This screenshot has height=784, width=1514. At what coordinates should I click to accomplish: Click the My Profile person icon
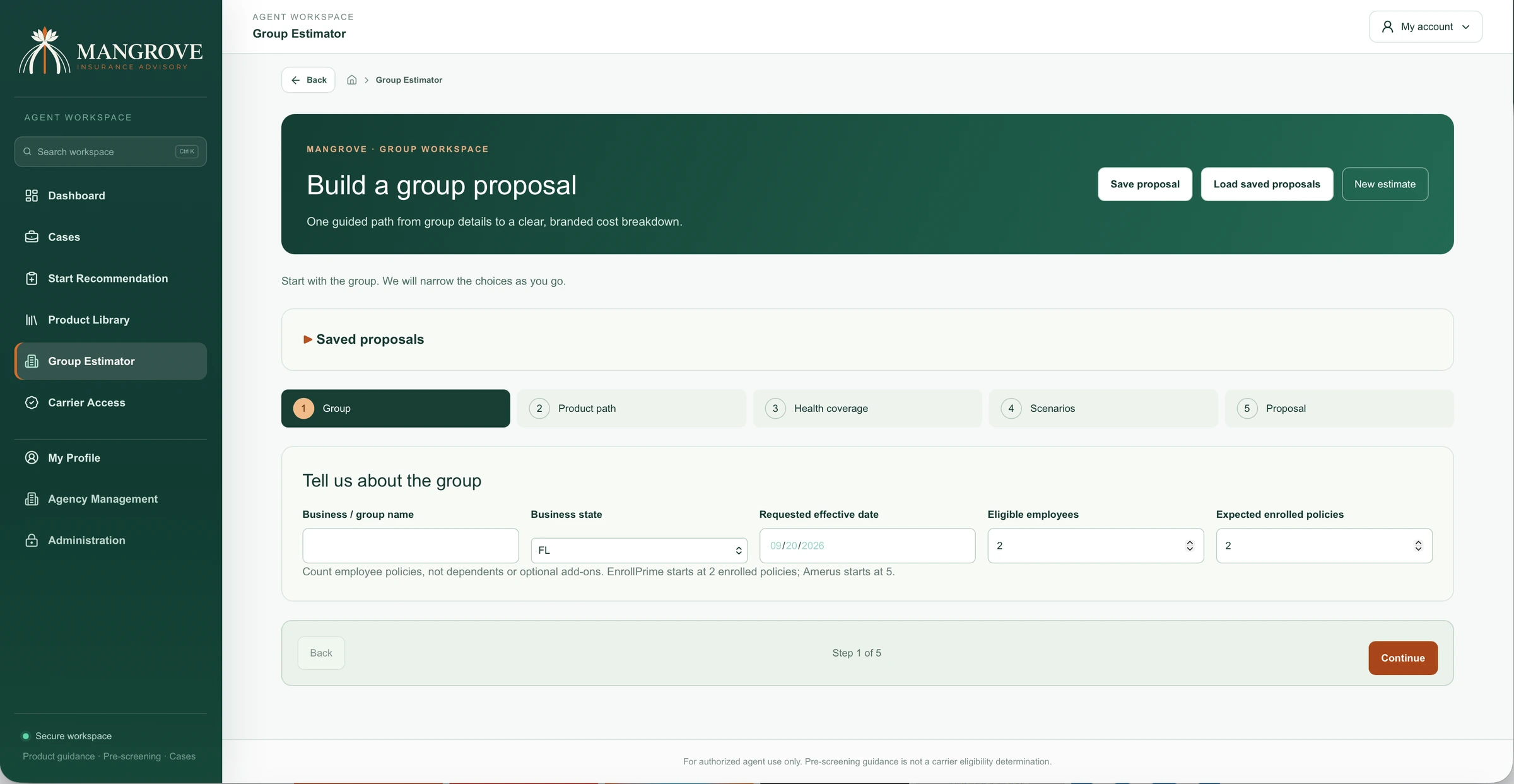coord(32,457)
